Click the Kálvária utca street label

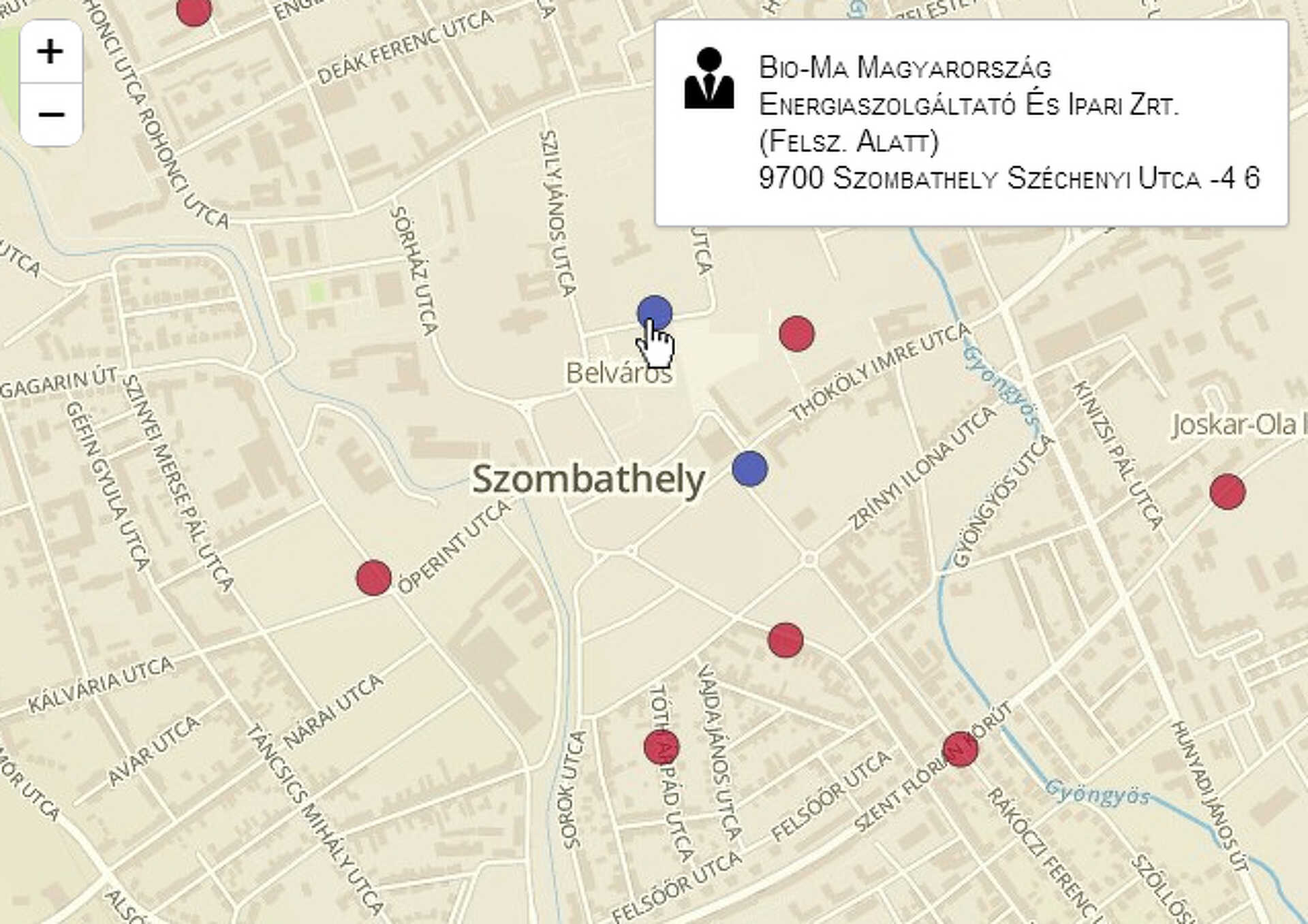point(101,684)
